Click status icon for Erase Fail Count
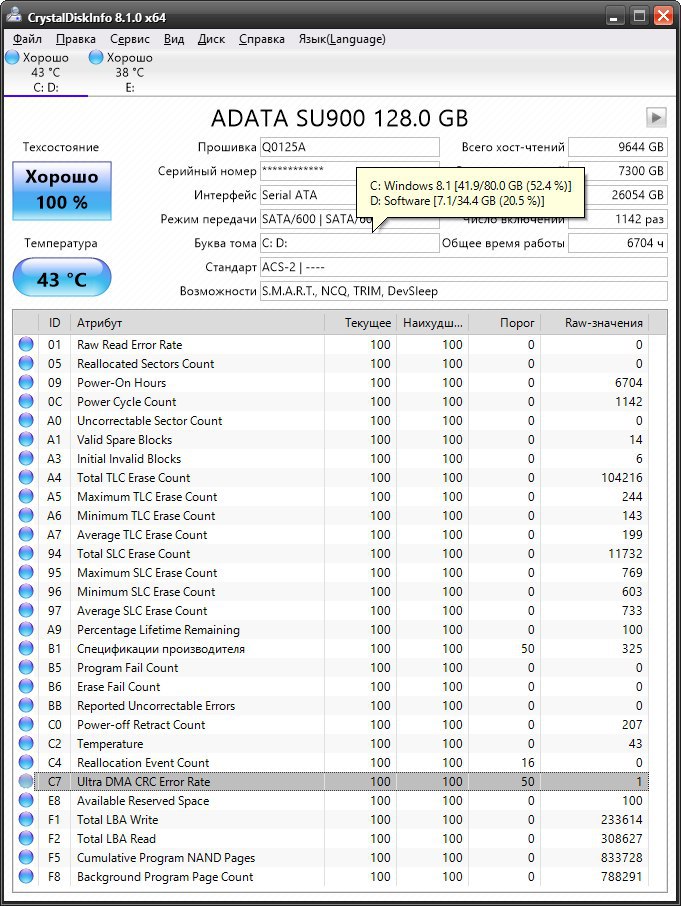Image resolution: width=681 pixels, height=906 pixels. [26, 686]
